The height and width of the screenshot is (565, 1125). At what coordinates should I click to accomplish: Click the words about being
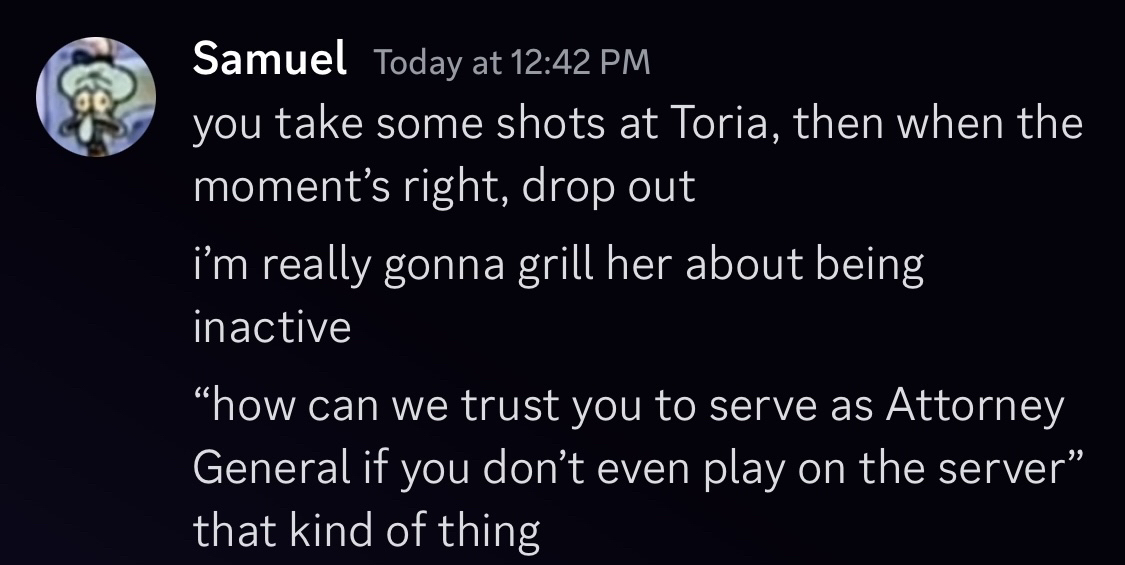coord(804,266)
